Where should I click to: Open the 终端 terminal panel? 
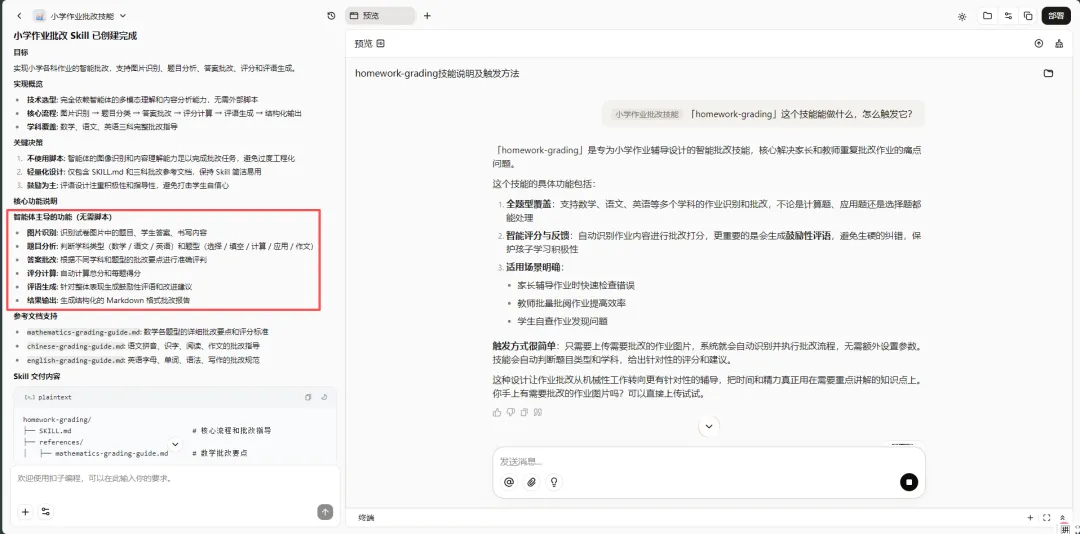(x=366, y=517)
